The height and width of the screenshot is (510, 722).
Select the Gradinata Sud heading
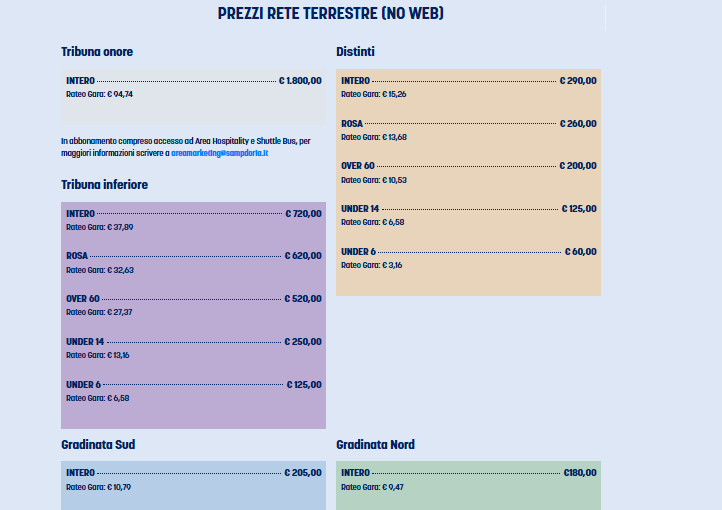click(x=98, y=445)
